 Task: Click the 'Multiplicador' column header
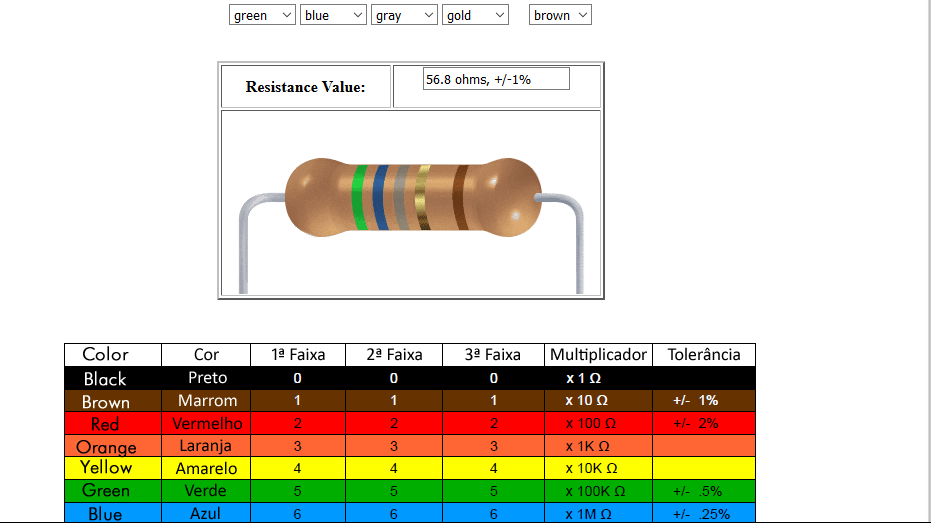598,354
